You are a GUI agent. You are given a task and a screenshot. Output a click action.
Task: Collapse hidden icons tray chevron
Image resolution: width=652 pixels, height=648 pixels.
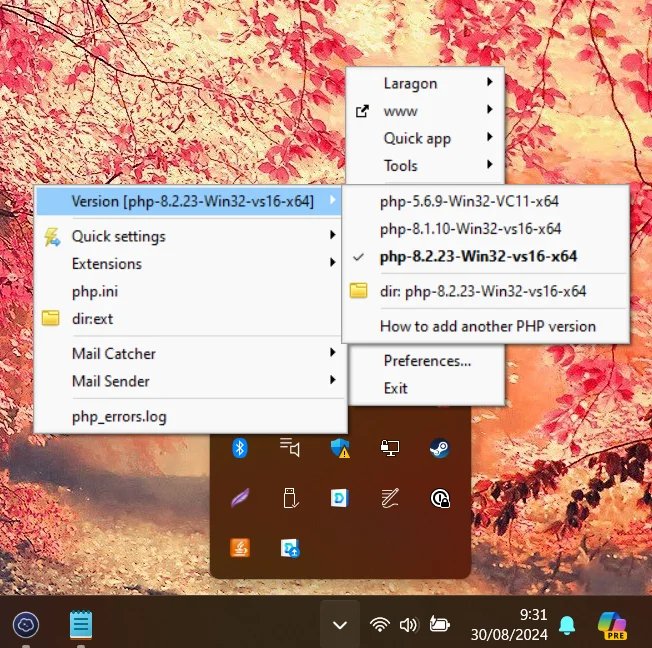[340, 624]
